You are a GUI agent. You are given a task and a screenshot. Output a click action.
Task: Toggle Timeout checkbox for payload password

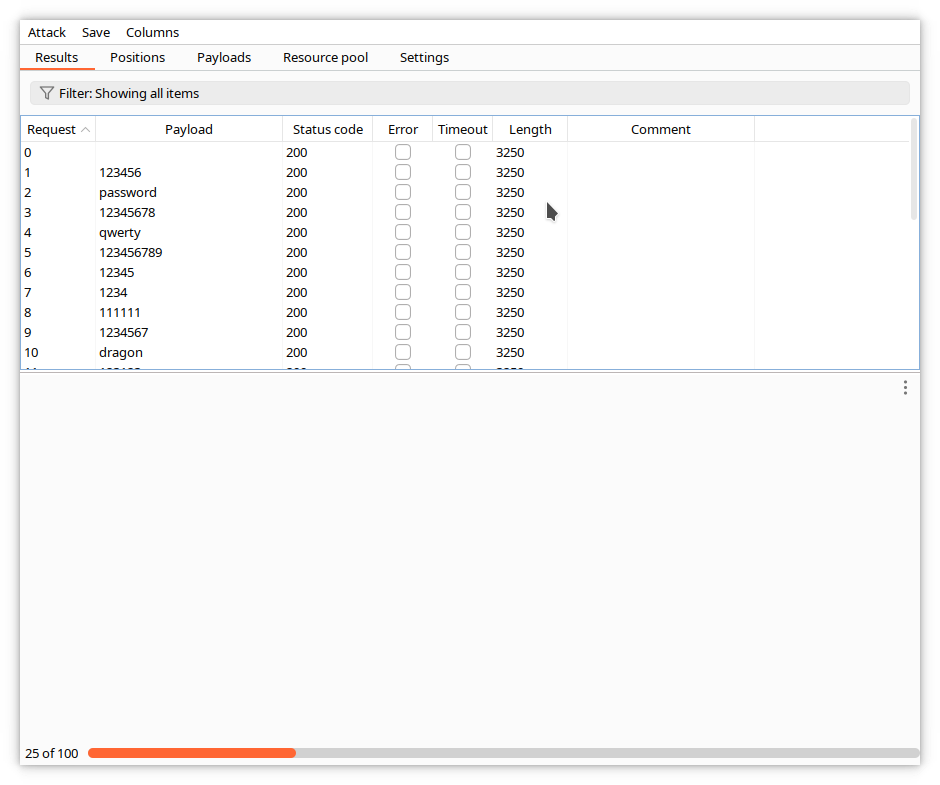click(463, 192)
